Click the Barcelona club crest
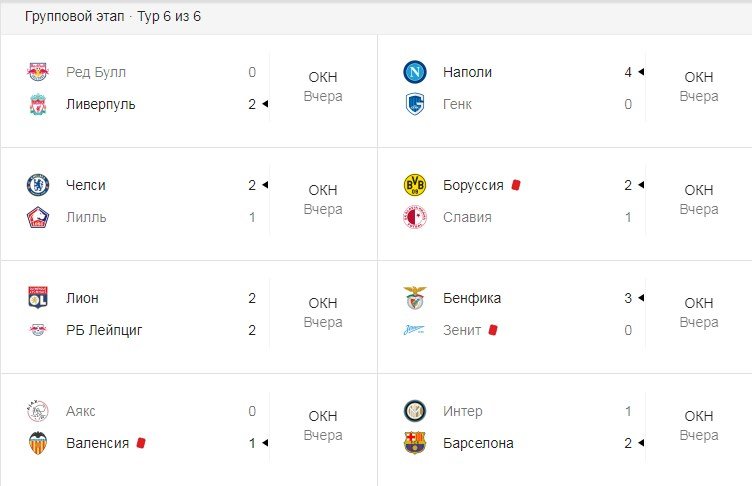Image resolution: width=752 pixels, height=486 pixels. tap(414, 443)
